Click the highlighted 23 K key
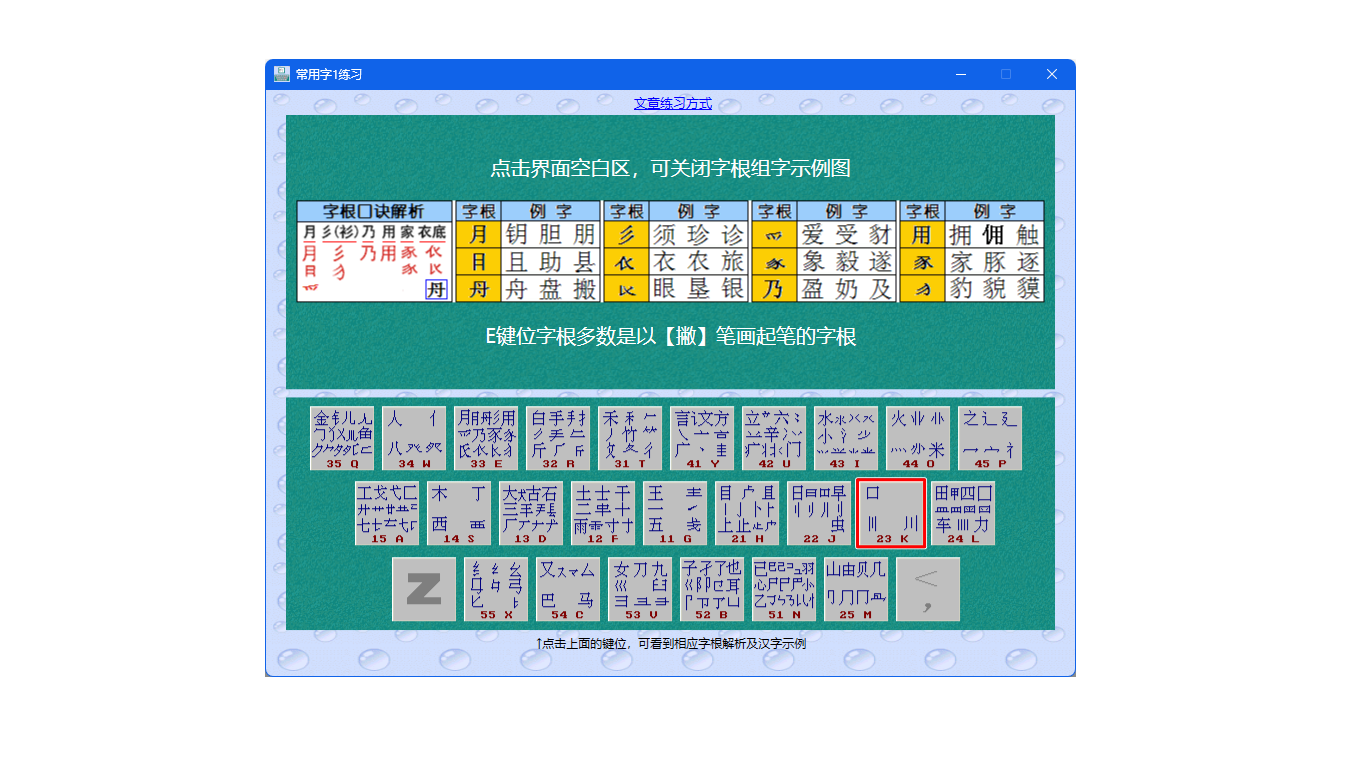Viewport: 1366px width, 768px height. point(891,514)
